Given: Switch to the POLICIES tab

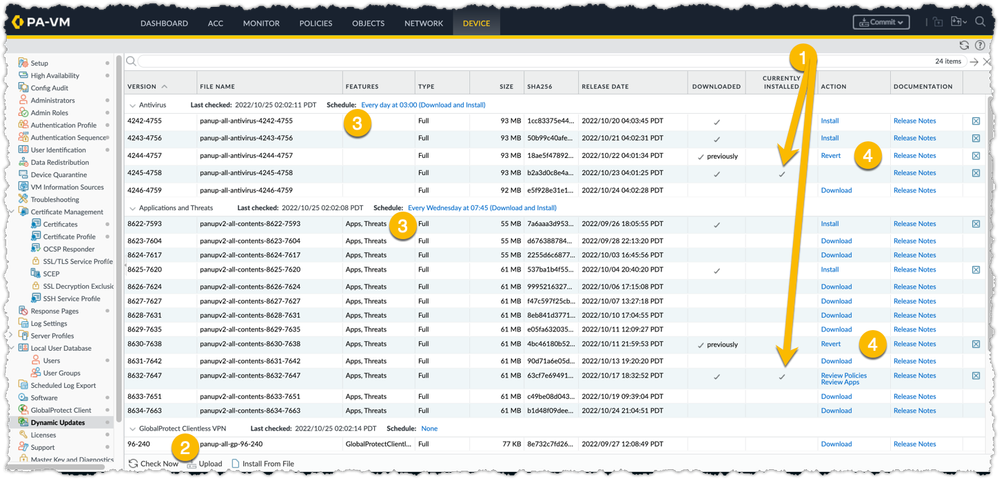Looking at the screenshot, I should [x=315, y=22].
